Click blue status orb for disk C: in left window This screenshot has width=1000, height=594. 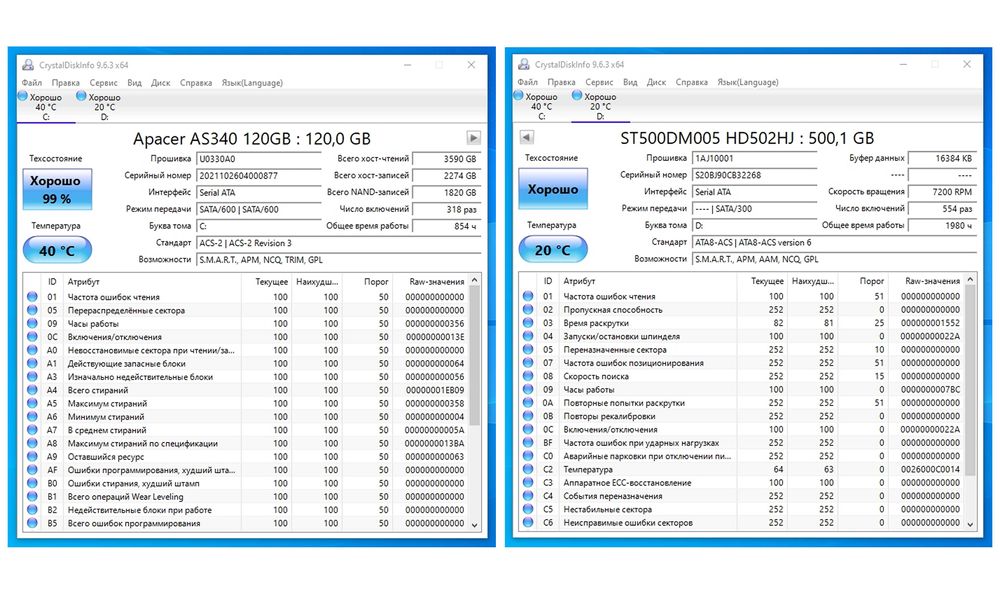tap(23, 96)
